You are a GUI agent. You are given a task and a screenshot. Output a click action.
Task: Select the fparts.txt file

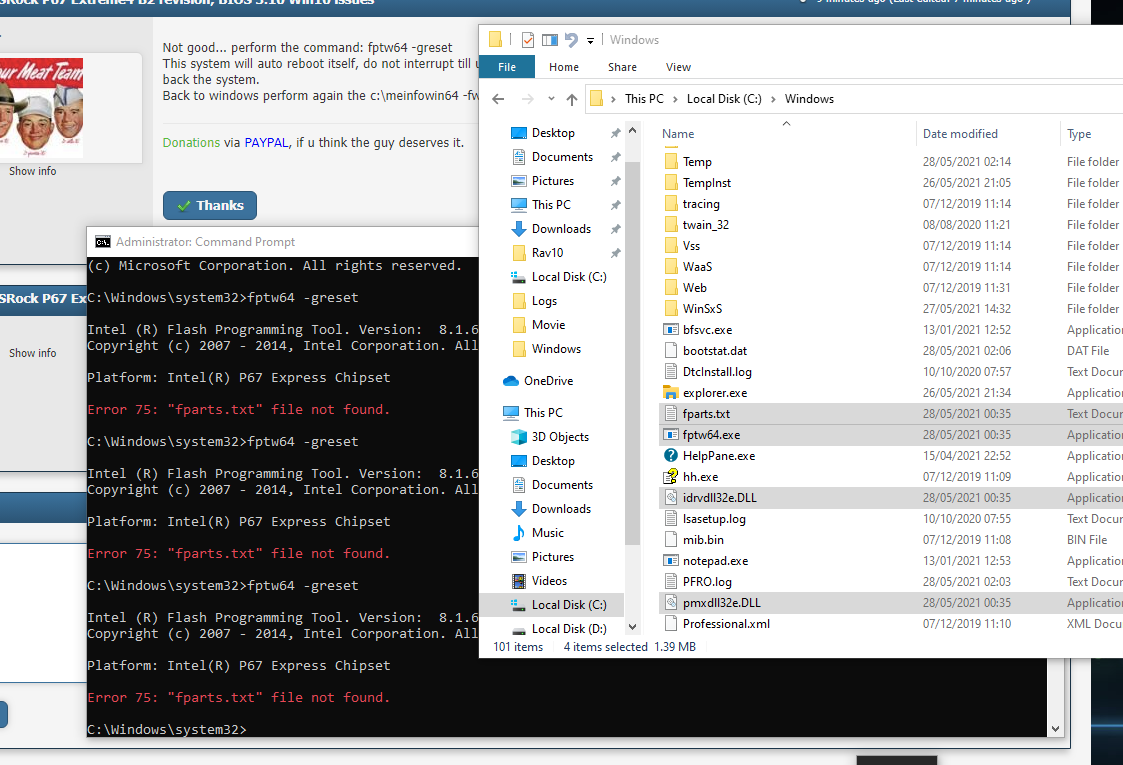tap(705, 414)
